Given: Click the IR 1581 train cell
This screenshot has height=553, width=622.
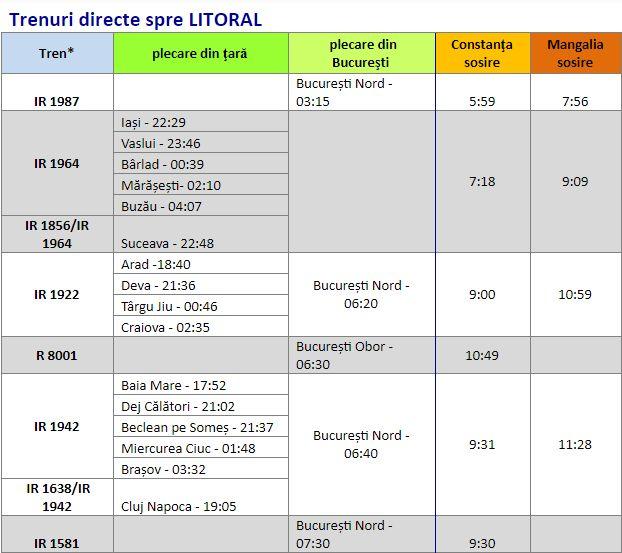Looking at the screenshot, I should [57, 543].
